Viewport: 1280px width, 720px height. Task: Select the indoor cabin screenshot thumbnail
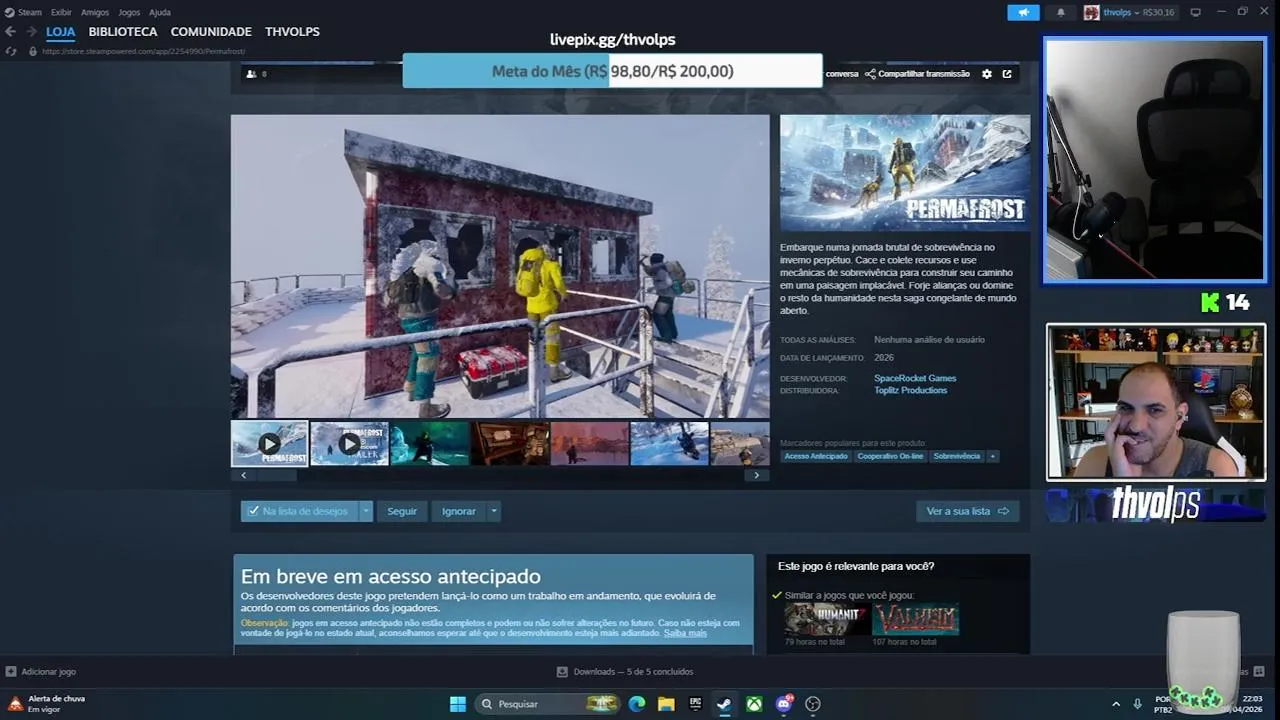coord(509,444)
